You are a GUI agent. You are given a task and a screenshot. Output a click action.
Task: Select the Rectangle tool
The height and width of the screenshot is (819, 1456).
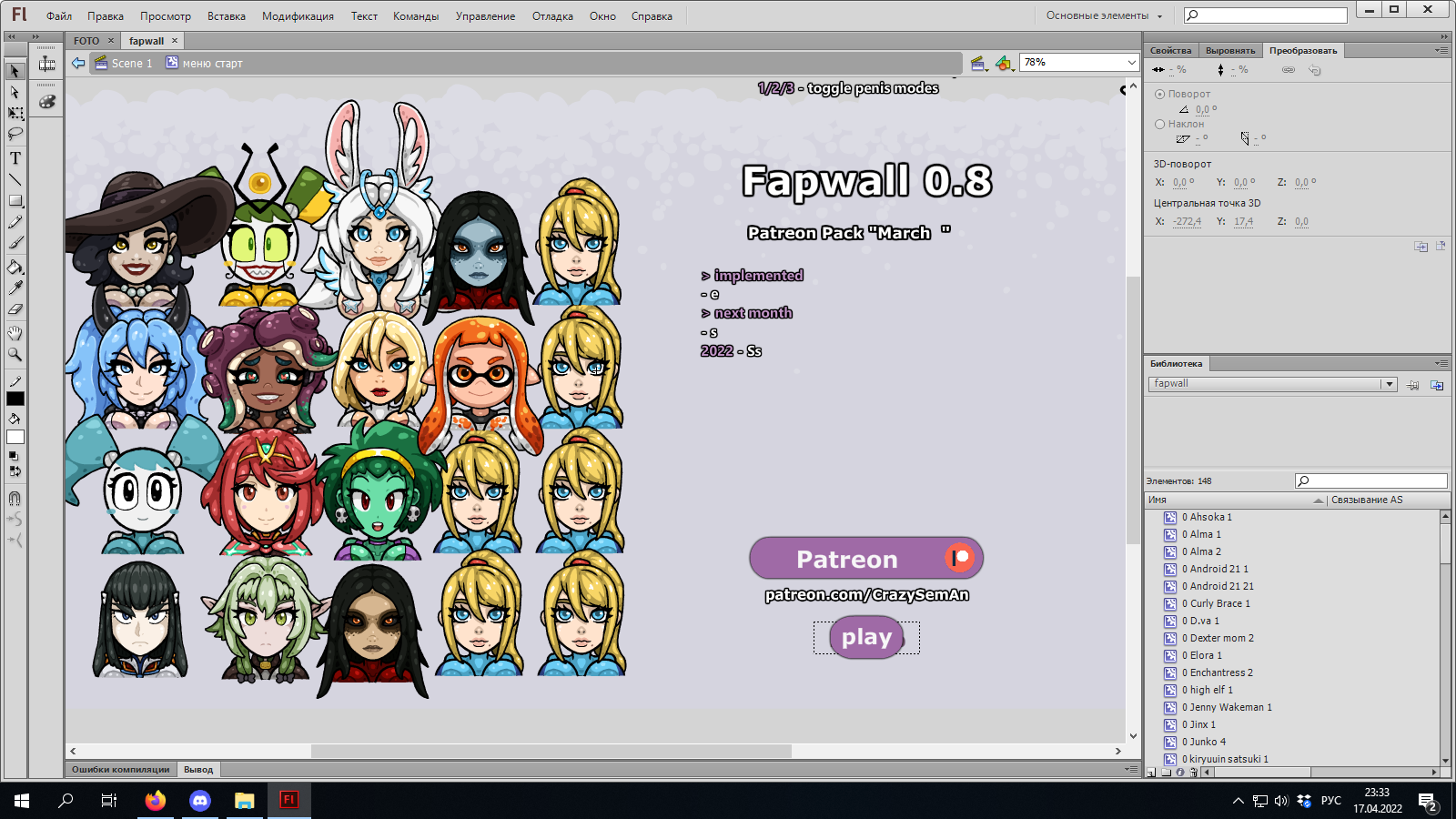15,201
